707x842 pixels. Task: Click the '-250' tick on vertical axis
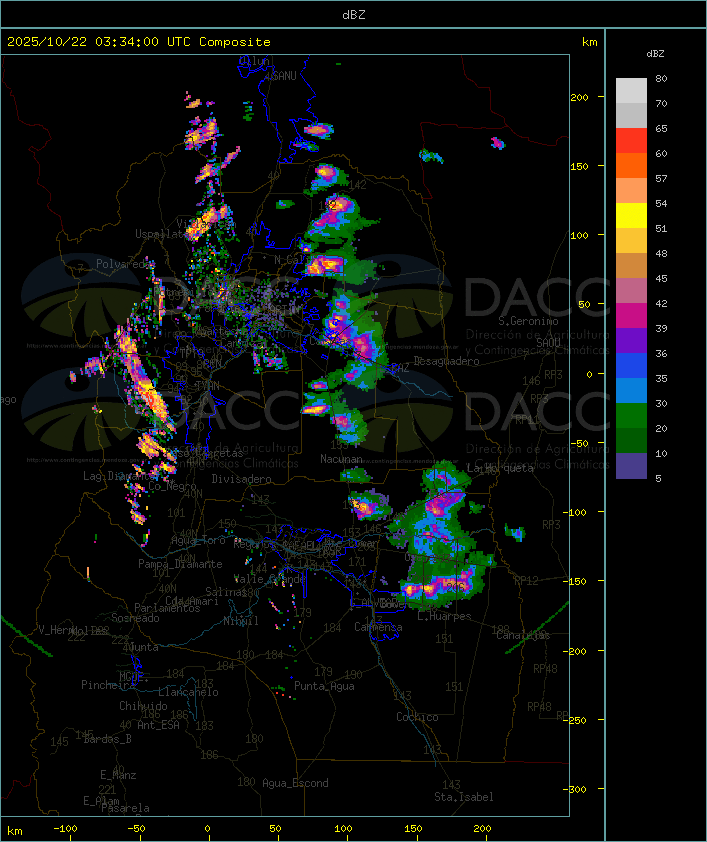pos(576,720)
